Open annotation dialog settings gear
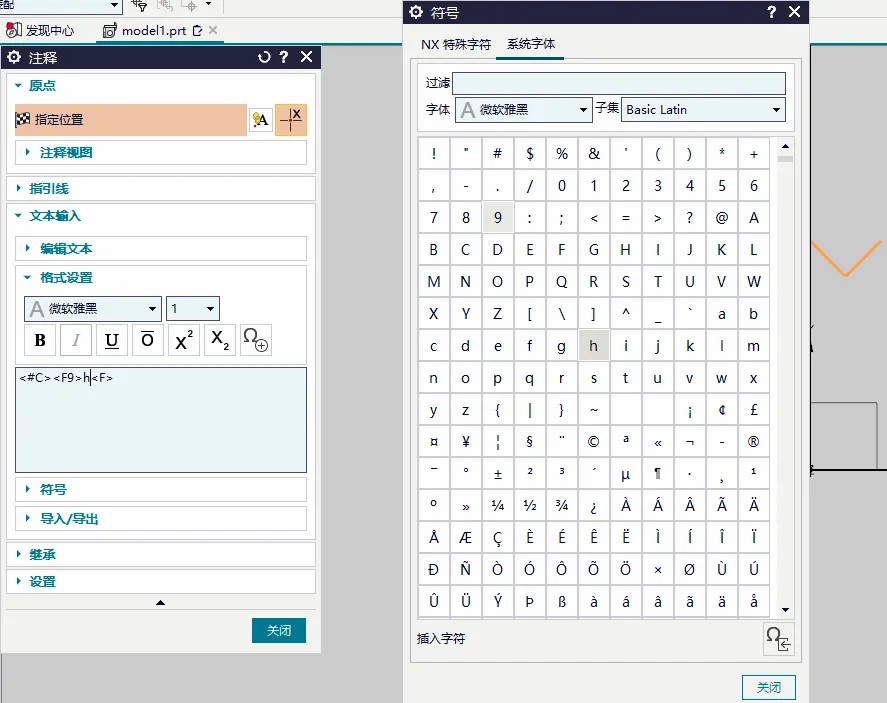The image size is (887, 703). coord(14,57)
